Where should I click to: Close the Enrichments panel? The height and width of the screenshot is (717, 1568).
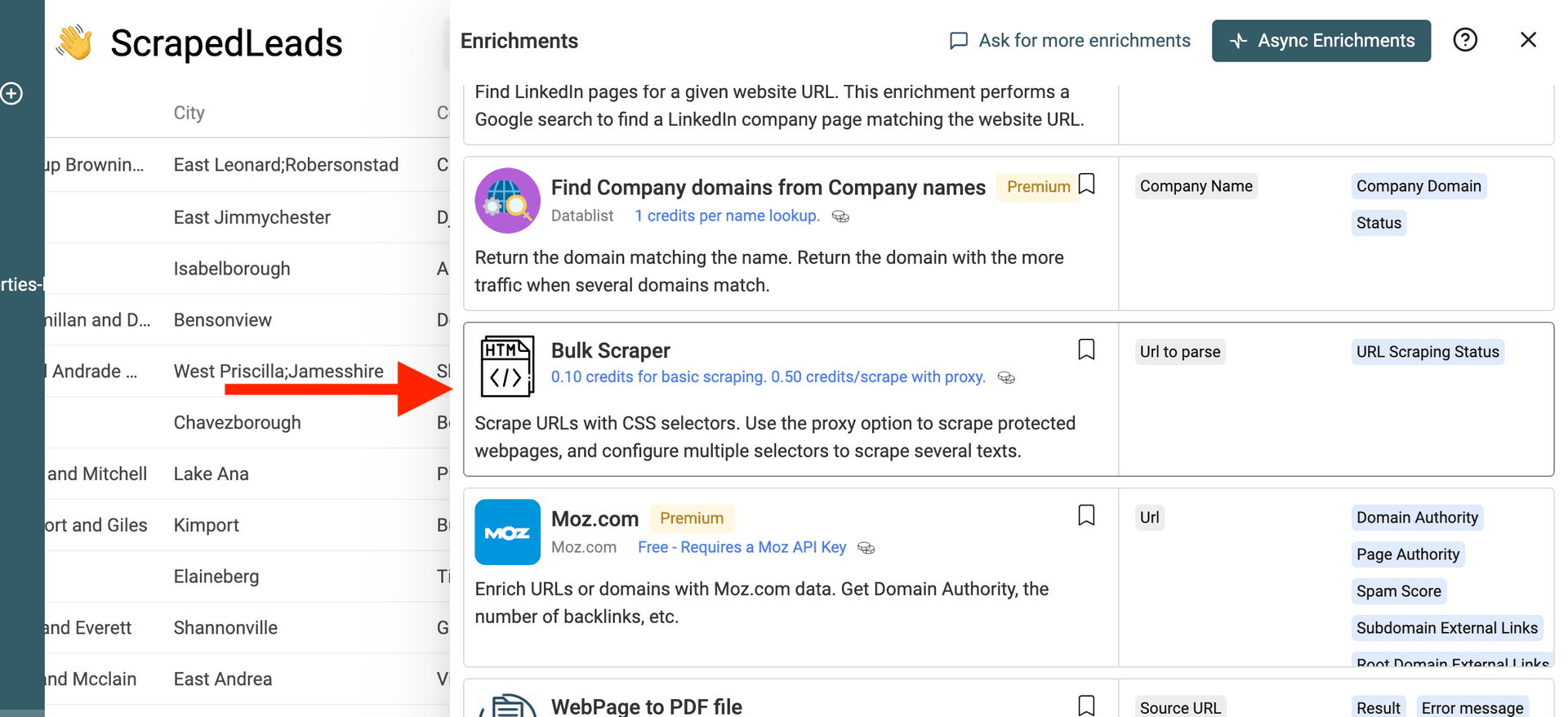point(1528,40)
